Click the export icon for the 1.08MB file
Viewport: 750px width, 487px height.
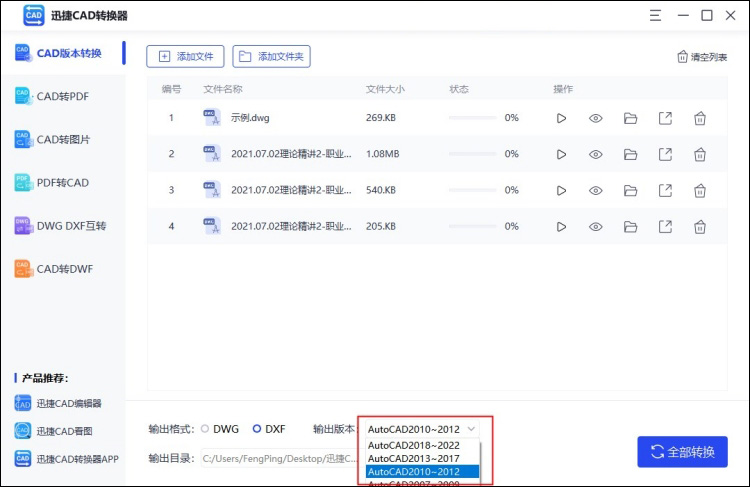665,155
